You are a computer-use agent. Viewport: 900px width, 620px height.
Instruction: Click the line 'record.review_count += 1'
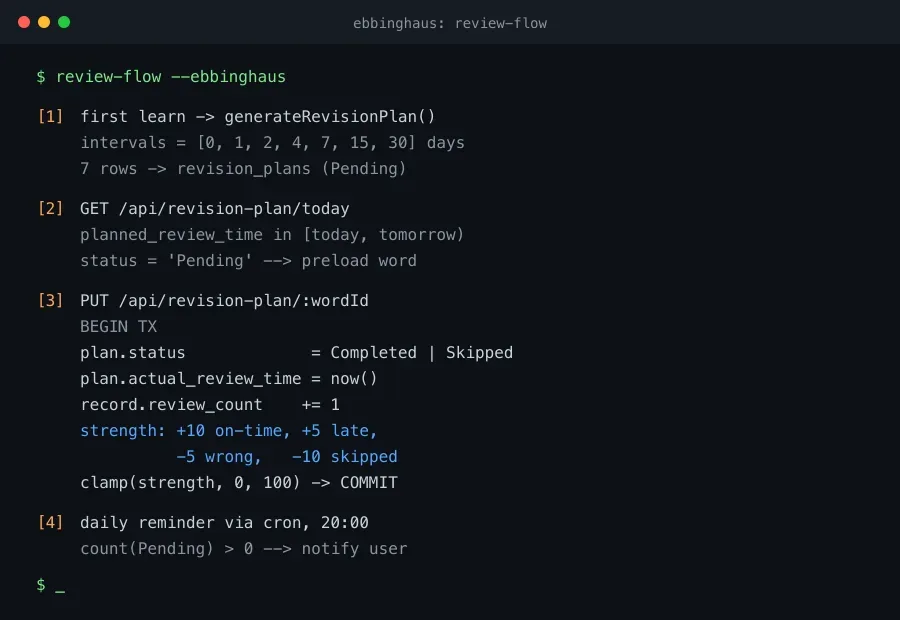[210, 405]
